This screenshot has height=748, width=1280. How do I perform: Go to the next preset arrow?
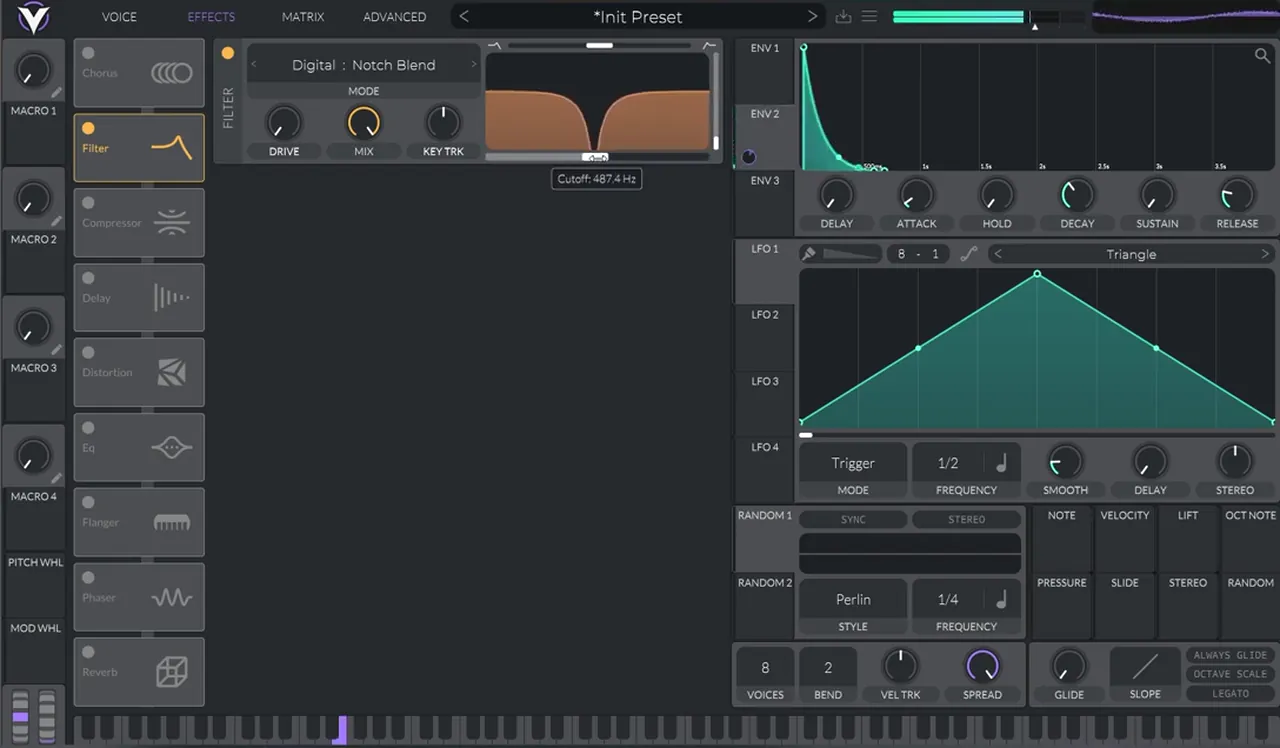[x=812, y=17]
